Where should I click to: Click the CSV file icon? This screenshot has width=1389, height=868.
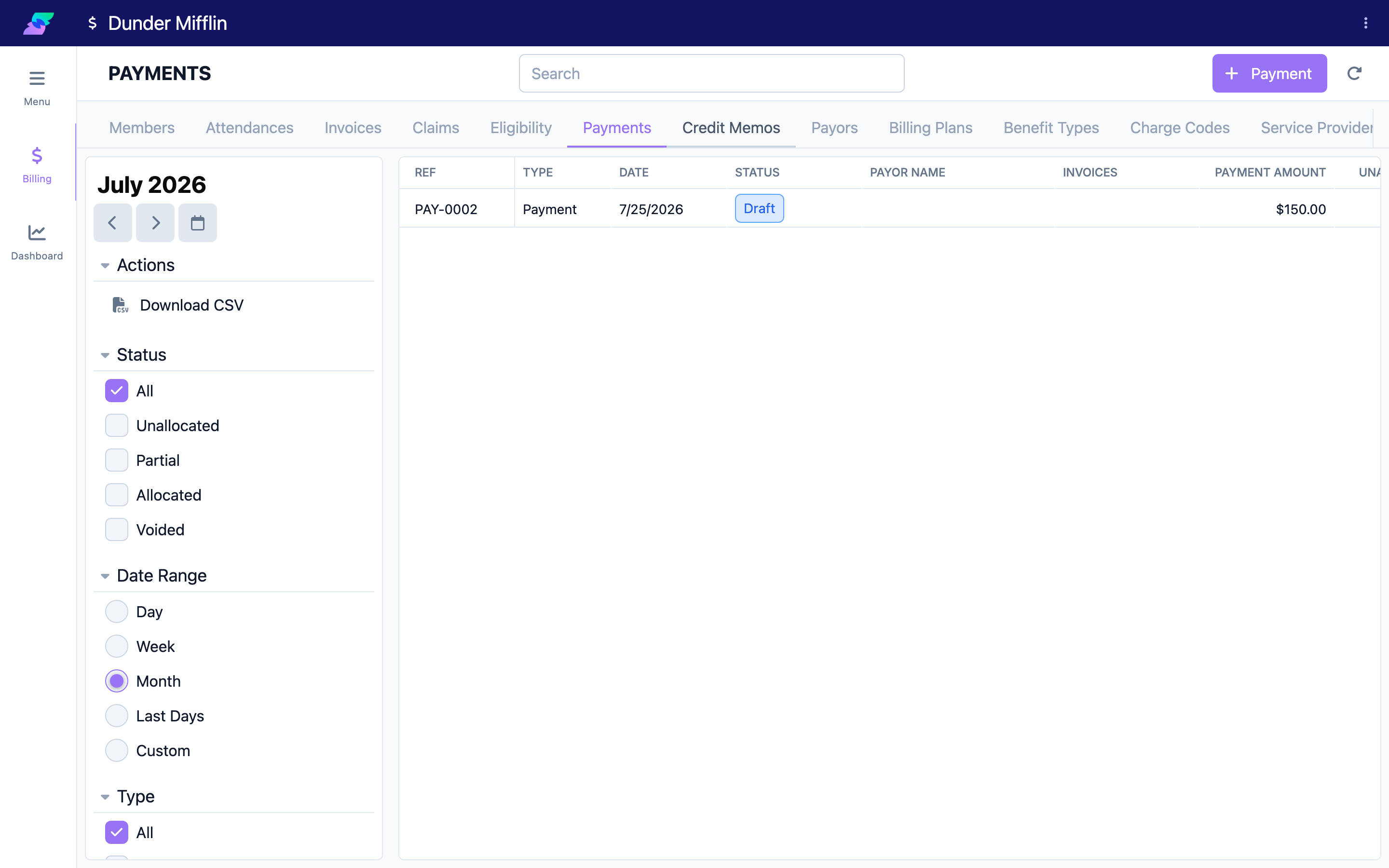(x=120, y=305)
